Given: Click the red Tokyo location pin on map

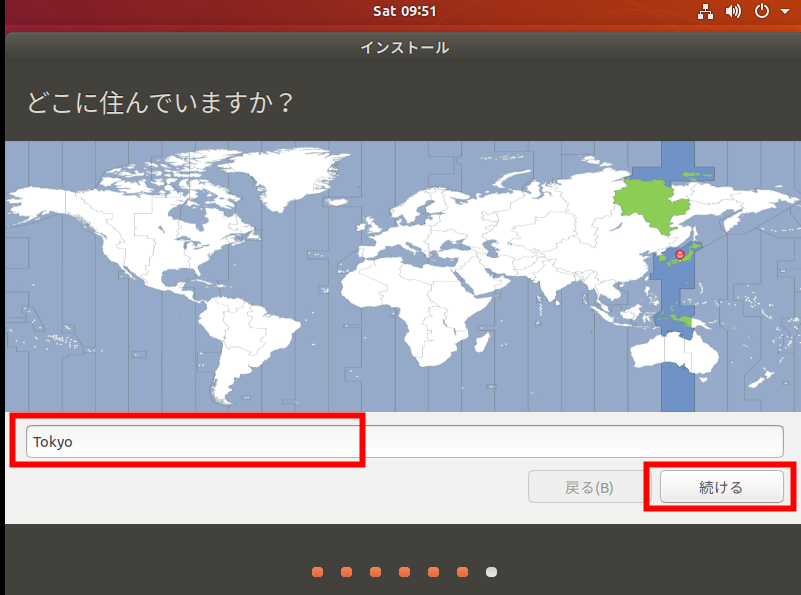Looking at the screenshot, I should tap(680, 255).
